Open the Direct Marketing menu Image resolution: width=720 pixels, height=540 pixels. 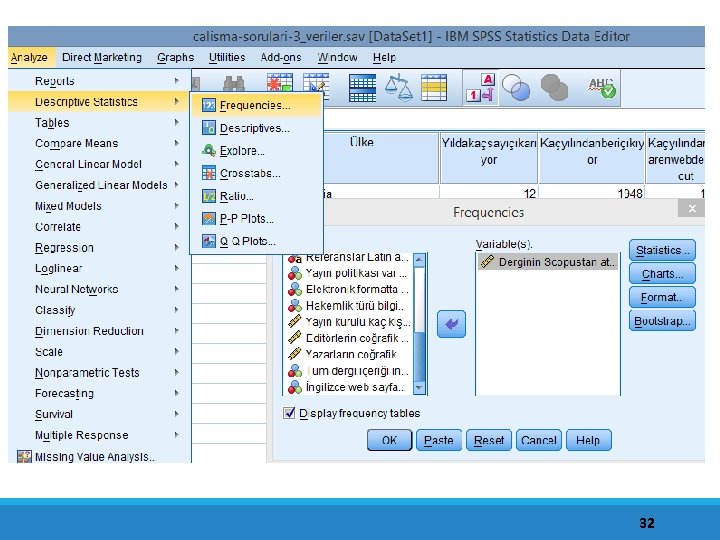(x=101, y=57)
